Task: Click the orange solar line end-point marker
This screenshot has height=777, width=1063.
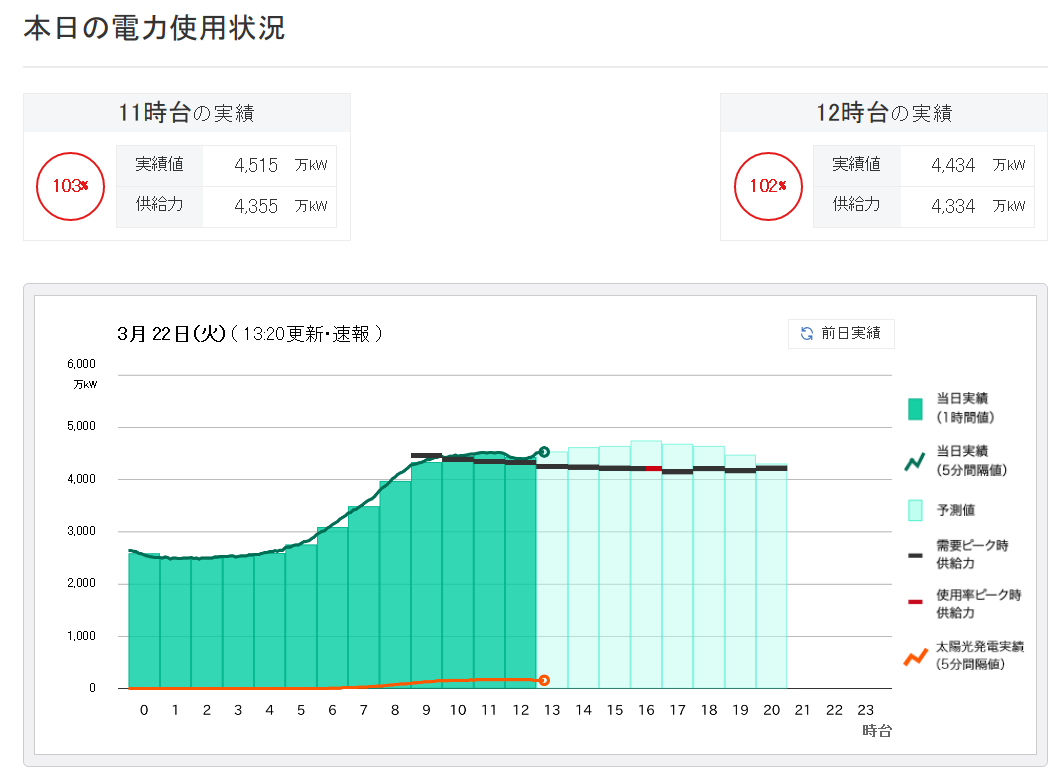Action: [x=544, y=680]
